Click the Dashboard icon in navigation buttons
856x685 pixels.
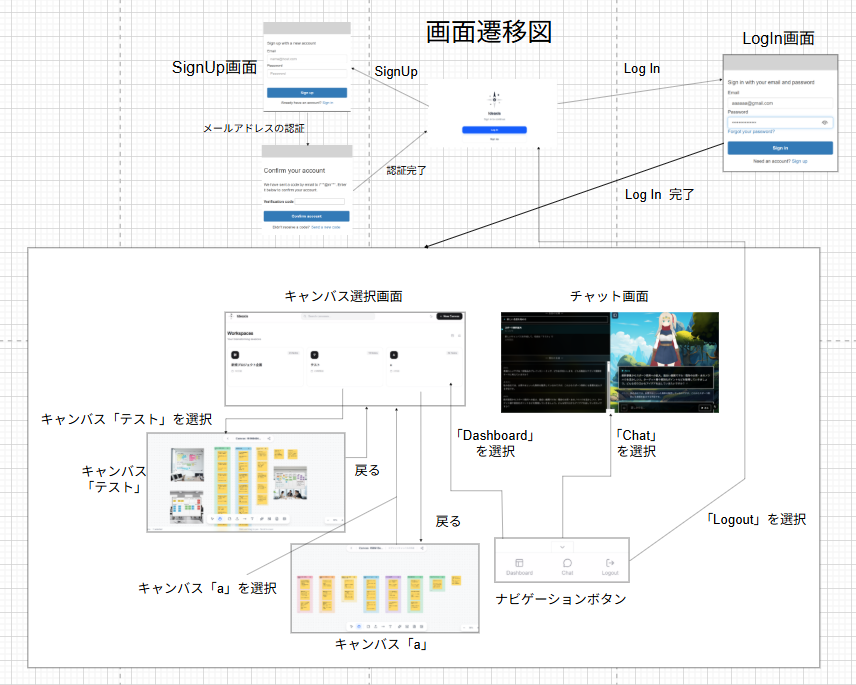[519, 564]
